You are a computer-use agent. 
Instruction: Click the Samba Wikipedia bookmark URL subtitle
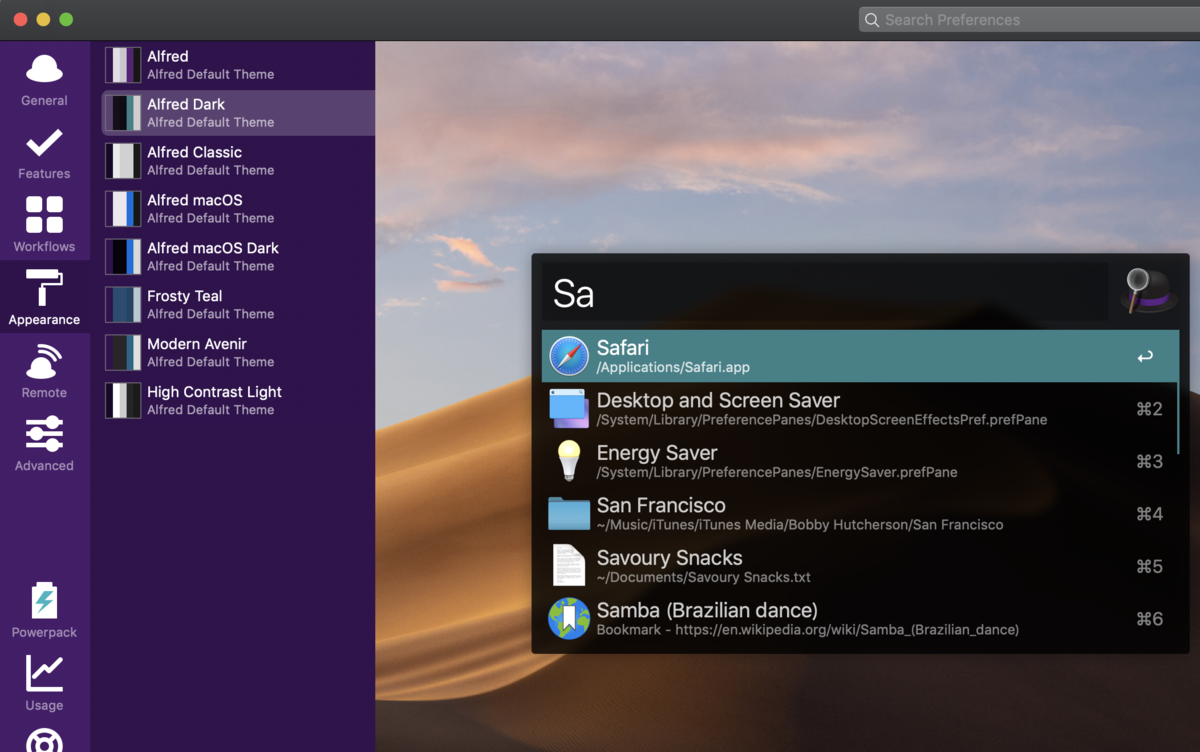808,630
